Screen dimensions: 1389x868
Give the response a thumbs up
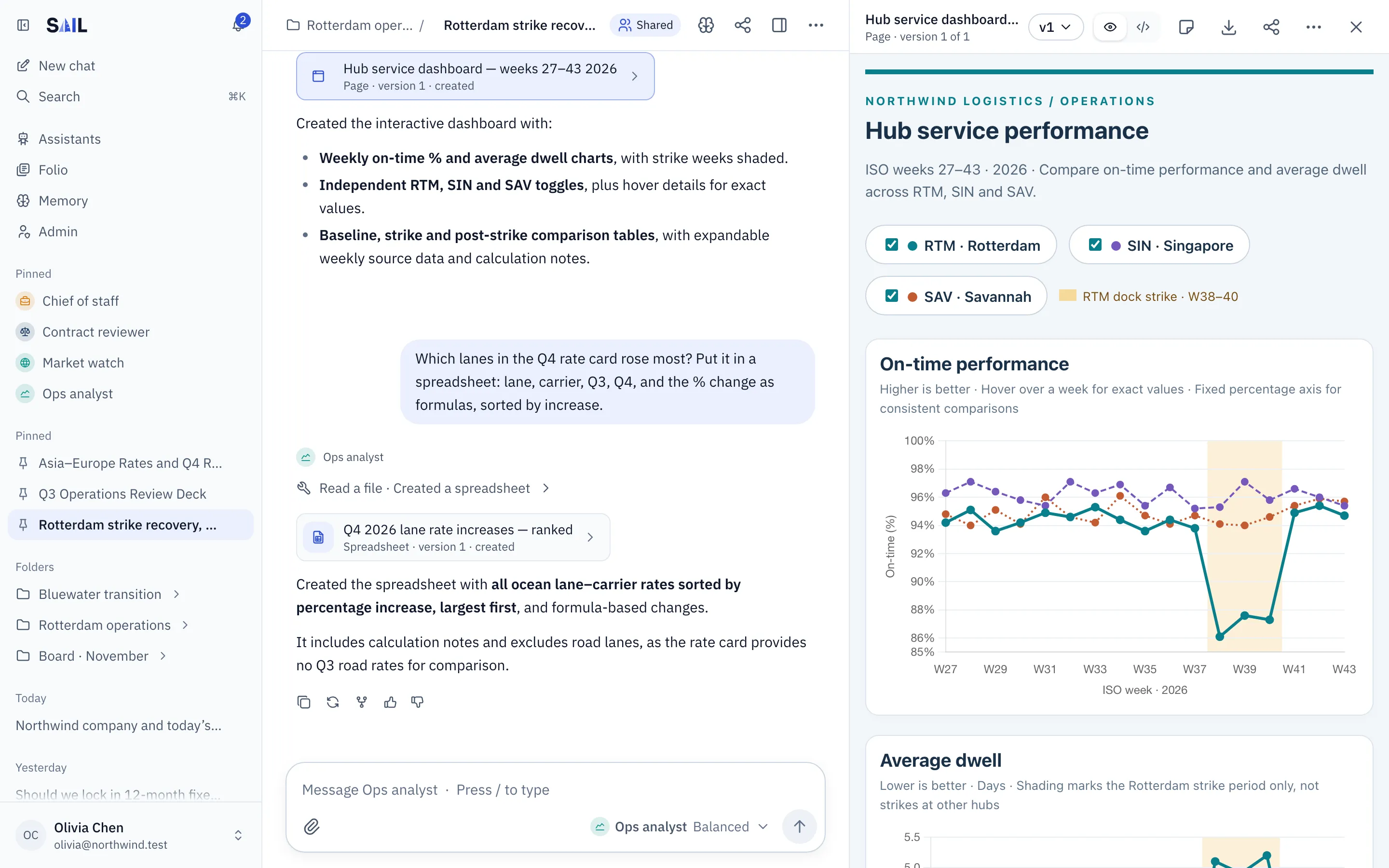click(x=390, y=702)
